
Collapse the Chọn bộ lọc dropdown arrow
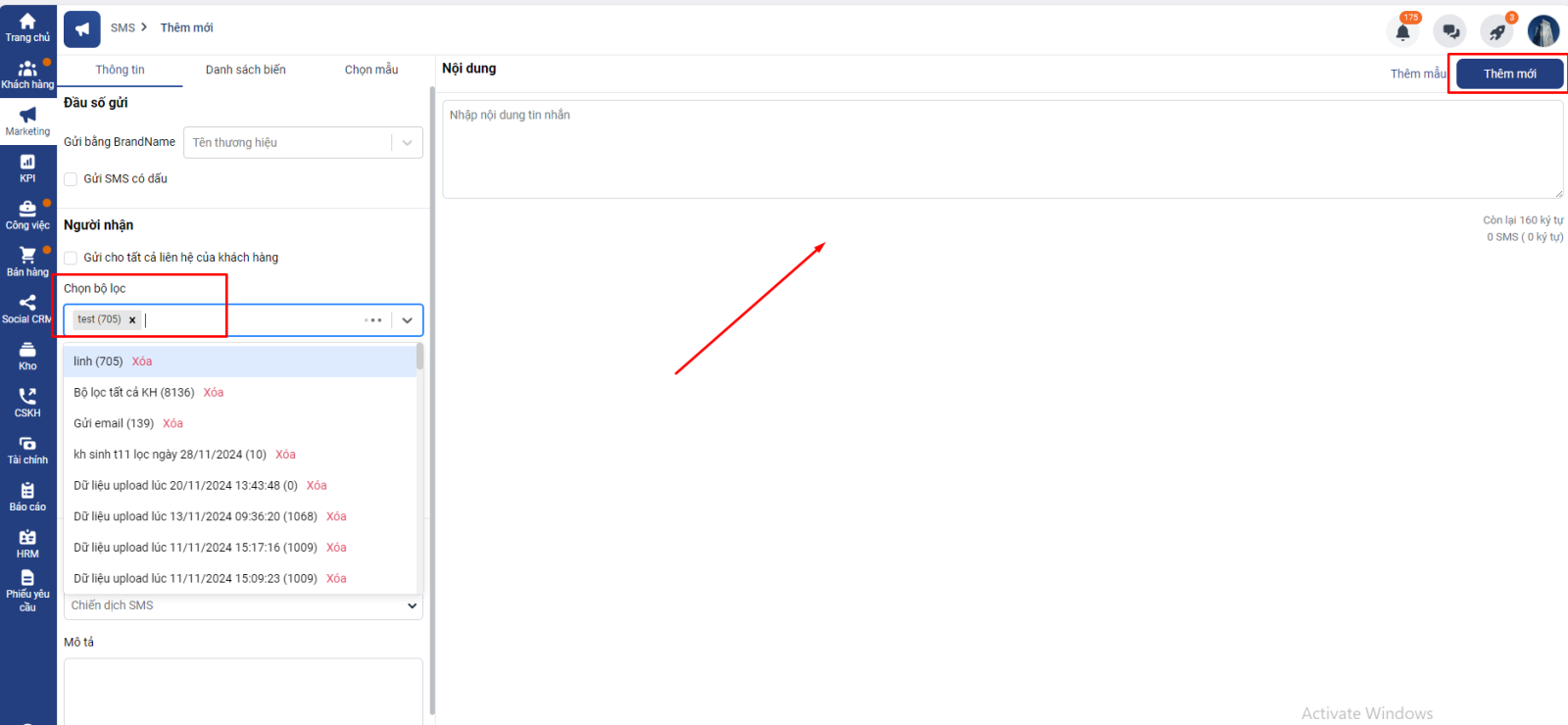(407, 320)
